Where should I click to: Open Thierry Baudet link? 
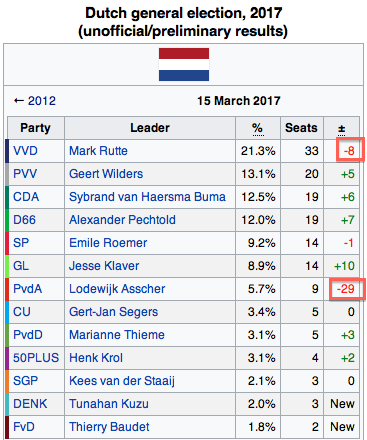pos(109,427)
